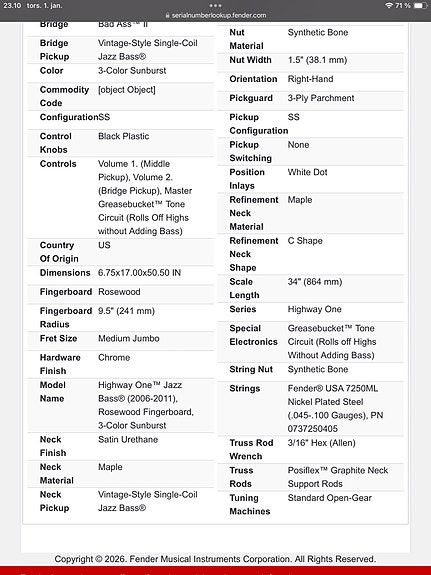Select the Highway One Jazz Bass model name
Screen dimensions: 431x575
point(146,405)
